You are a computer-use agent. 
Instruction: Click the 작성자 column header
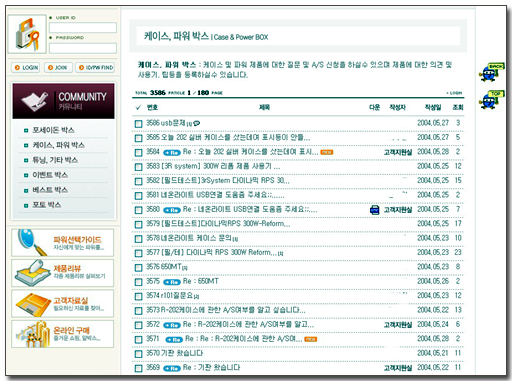pos(397,107)
